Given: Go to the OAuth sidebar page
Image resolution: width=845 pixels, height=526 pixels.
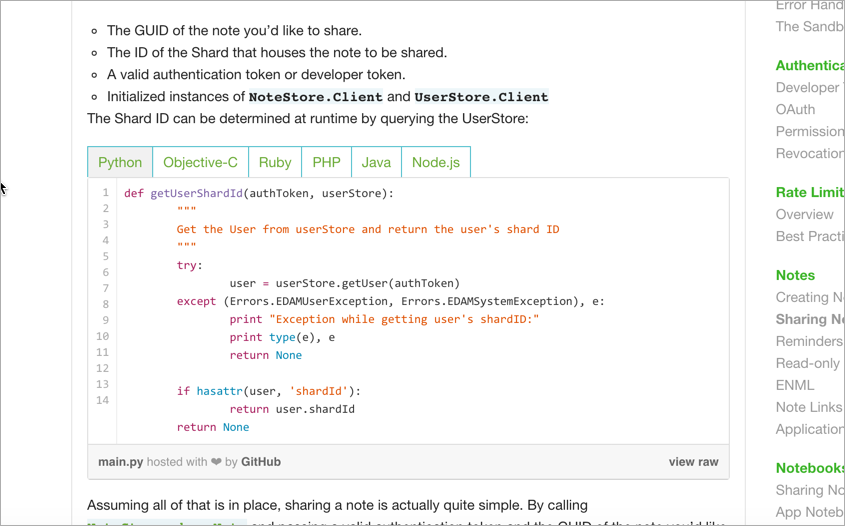Looking at the screenshot, I should click(x=795, y=109).
